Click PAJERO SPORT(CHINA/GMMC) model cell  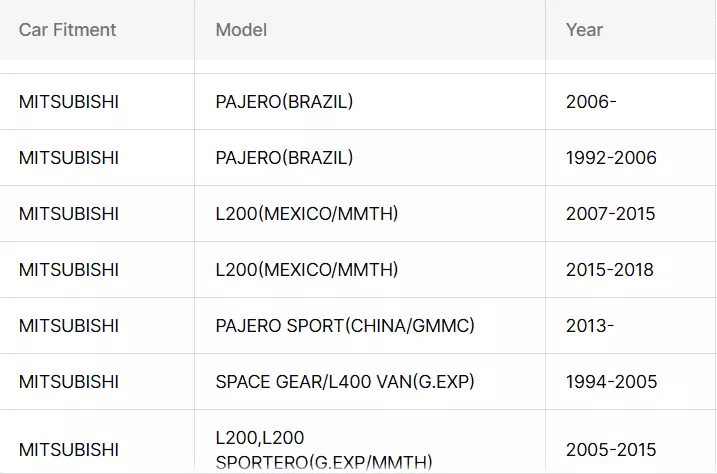point(345,326)
